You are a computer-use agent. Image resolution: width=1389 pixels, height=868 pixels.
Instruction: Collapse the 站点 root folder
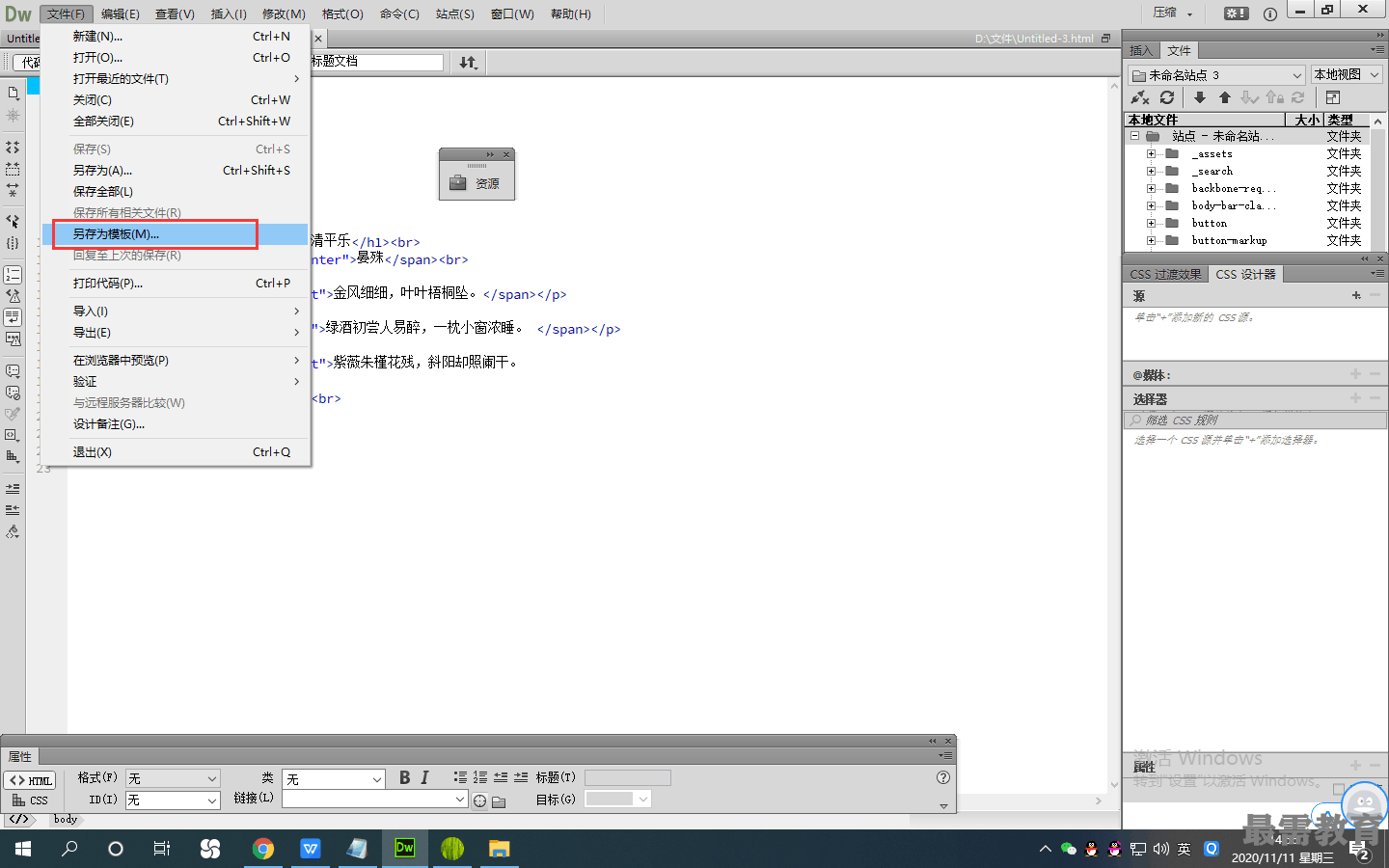click(1135, 136)
